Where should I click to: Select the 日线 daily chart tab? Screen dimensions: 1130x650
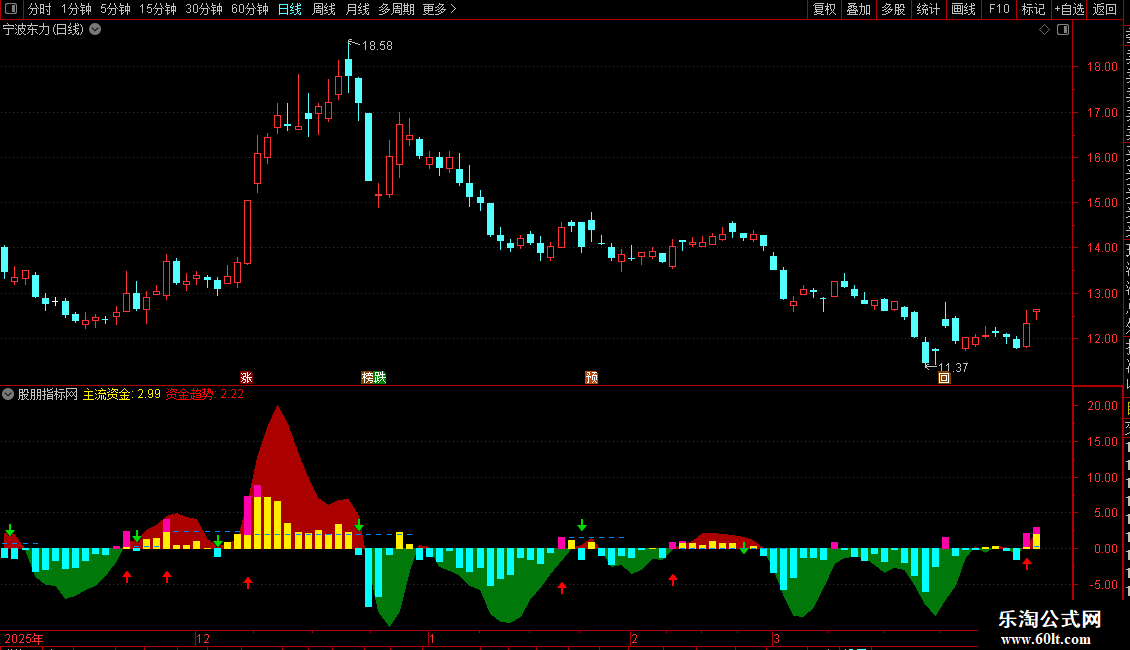[290, 9]
